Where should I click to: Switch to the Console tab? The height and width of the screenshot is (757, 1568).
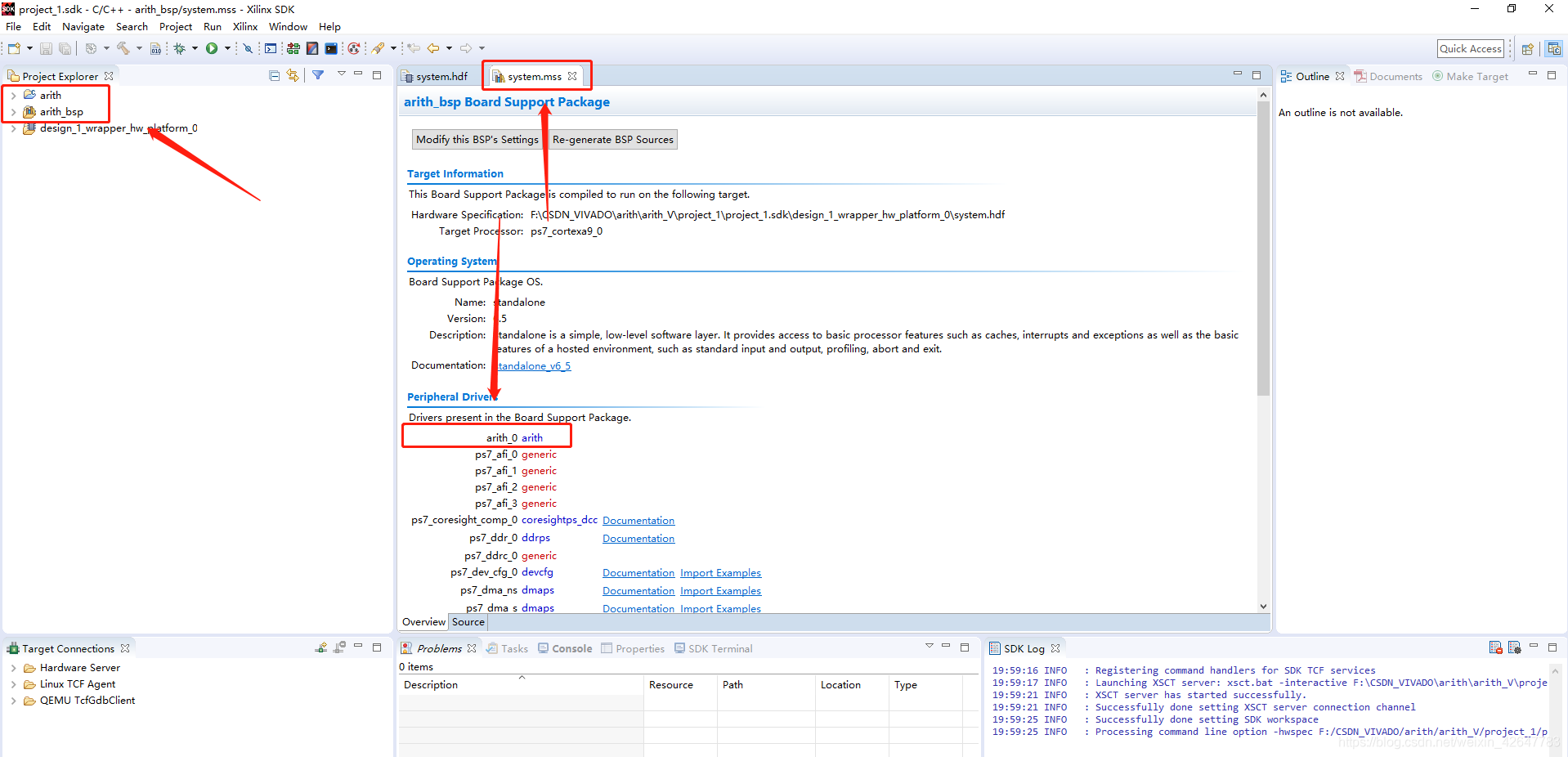[x=565, y=648]
